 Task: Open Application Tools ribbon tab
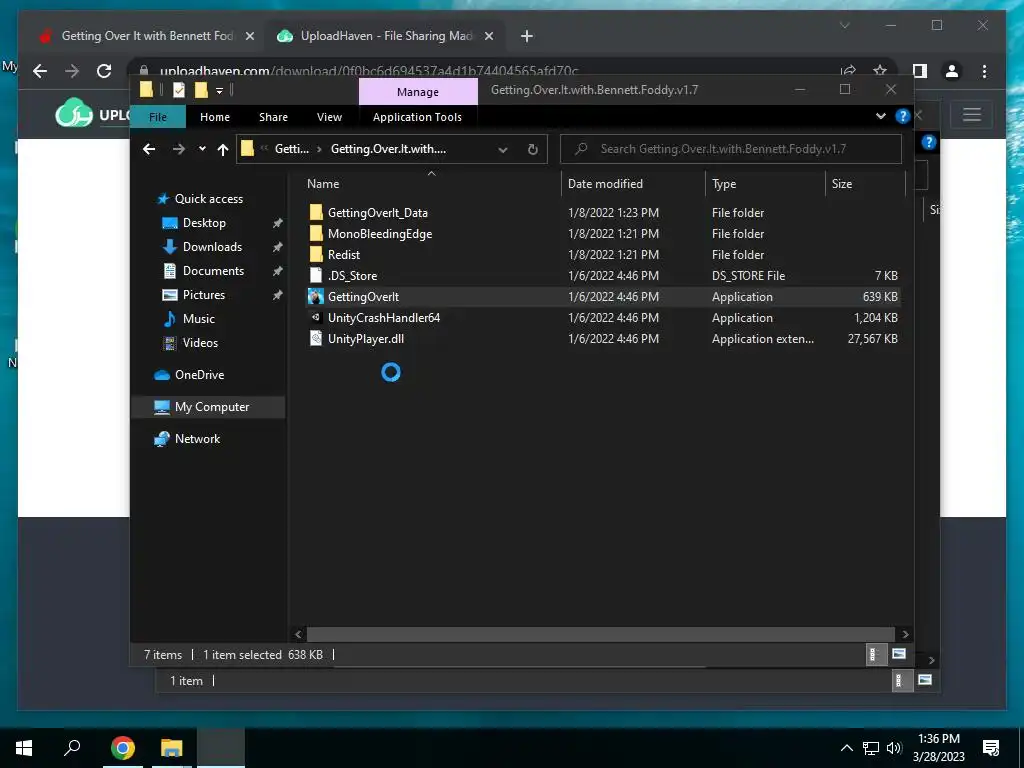417,117
